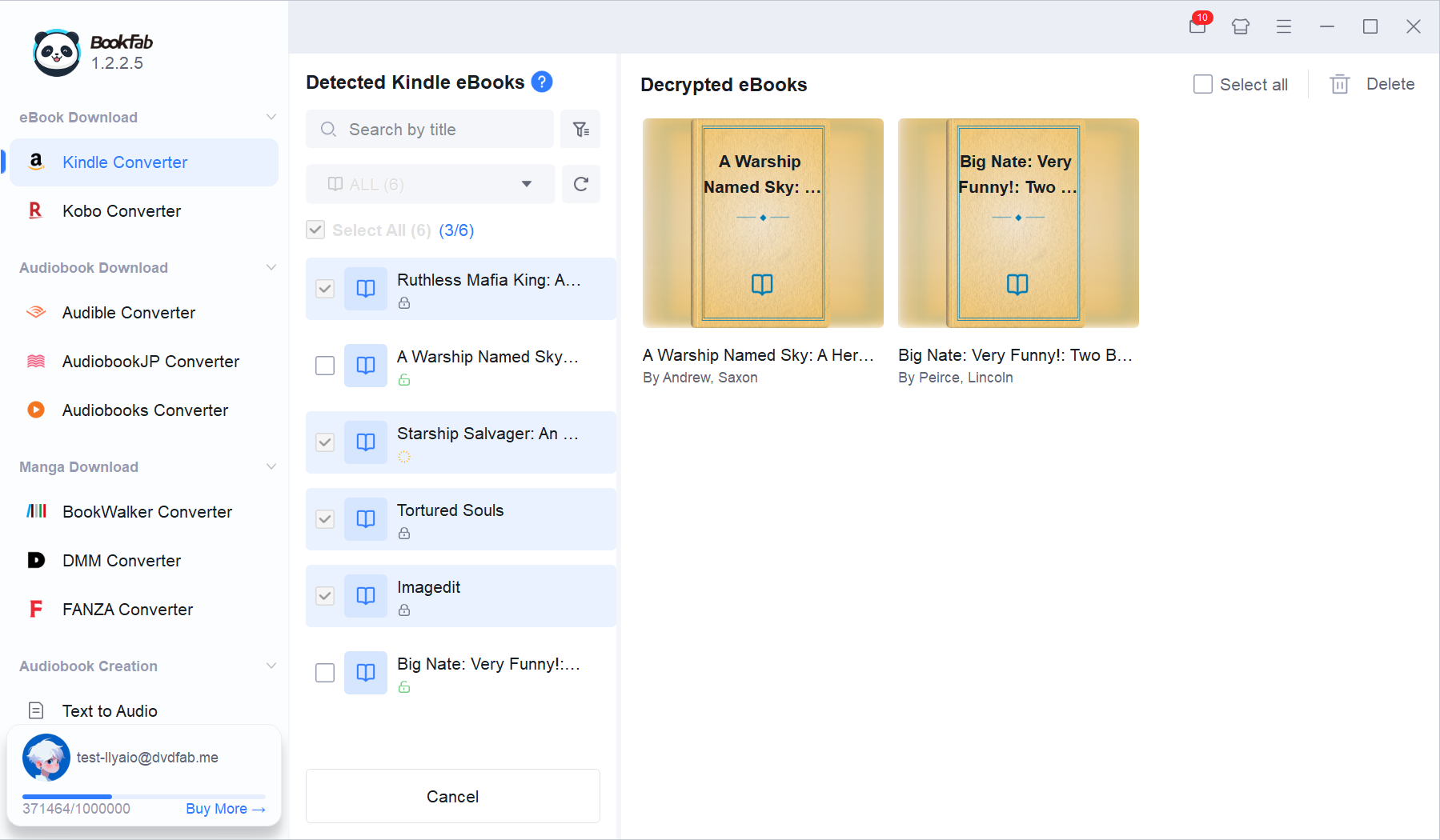This screenshot has height=840, width=1440.
Task: Open the Kindle Converter tool
Action: (125, 162)
